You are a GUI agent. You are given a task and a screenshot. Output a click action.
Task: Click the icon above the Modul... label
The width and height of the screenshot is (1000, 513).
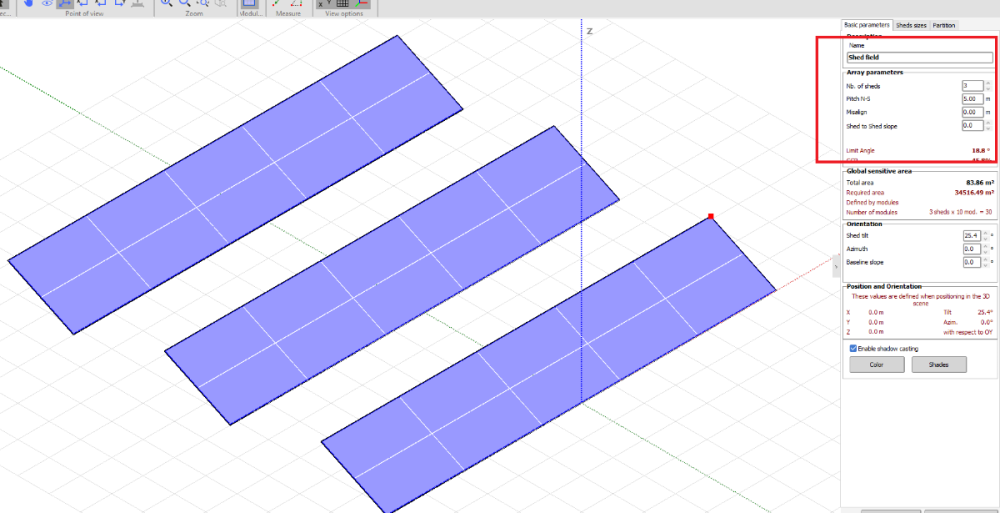[x=248, y=3]
